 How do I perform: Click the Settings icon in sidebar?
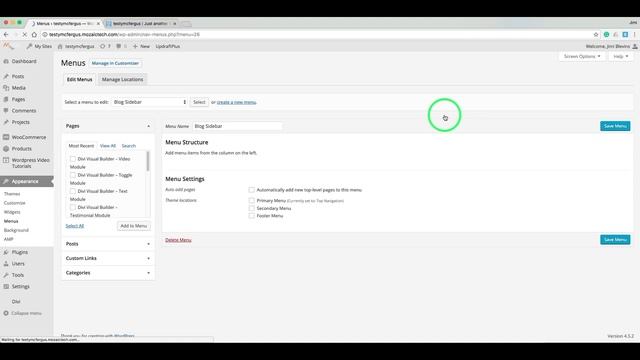pyautogui.click(x=6, y=287)
